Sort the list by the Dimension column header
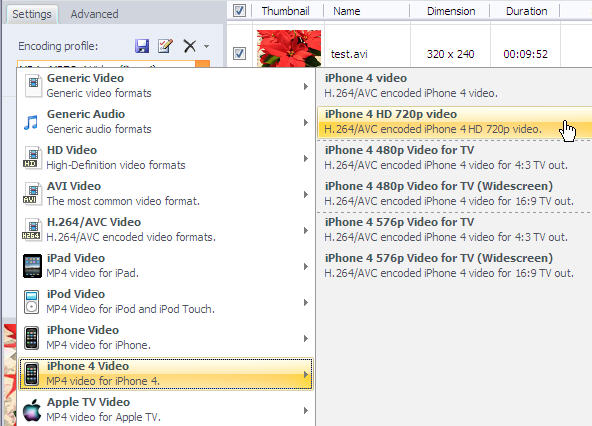This screenshot has width=592, height=426. tap(451, 11)
